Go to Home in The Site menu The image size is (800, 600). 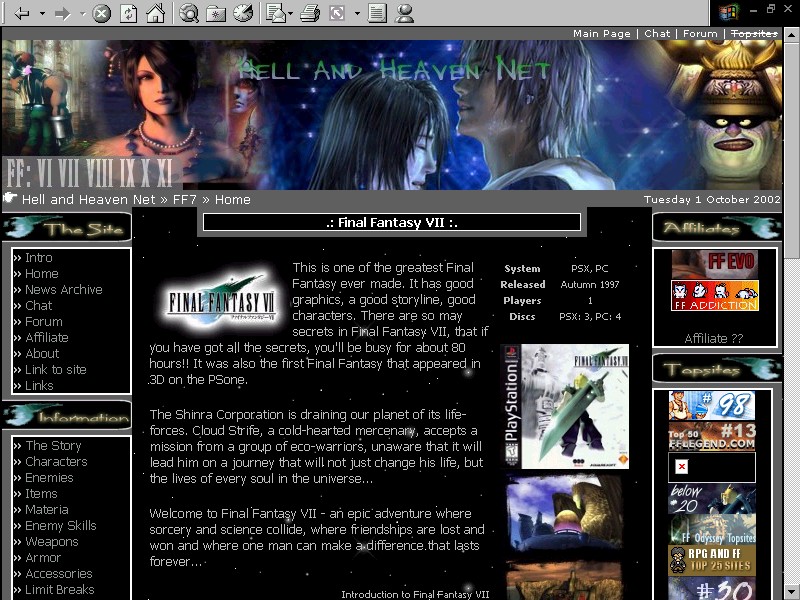pos(42,273)
